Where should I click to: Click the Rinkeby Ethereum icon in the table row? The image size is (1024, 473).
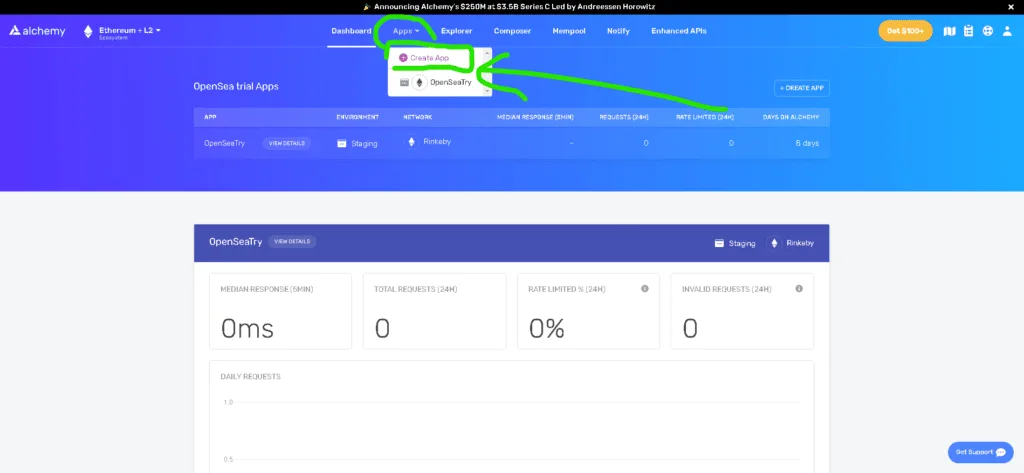point(411,142)
